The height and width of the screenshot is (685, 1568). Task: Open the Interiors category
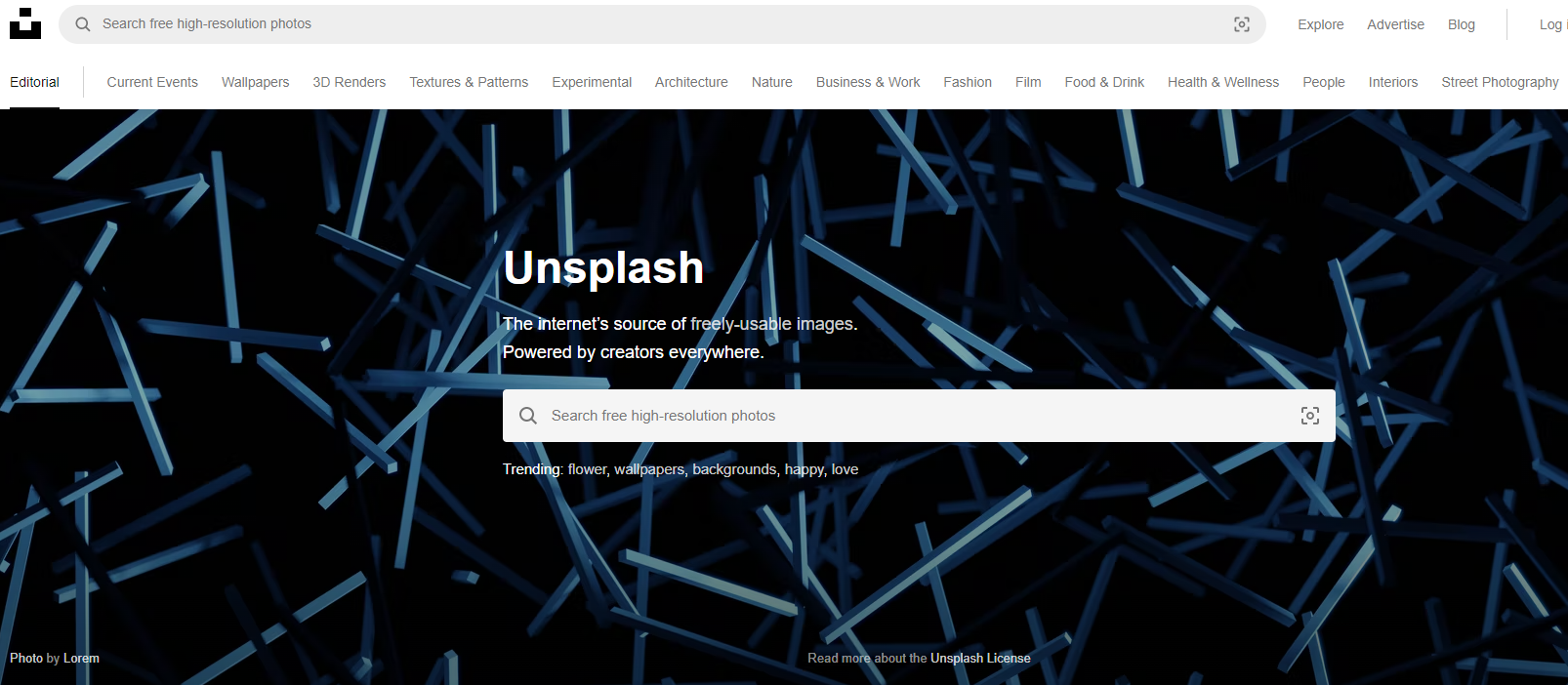1393,82
